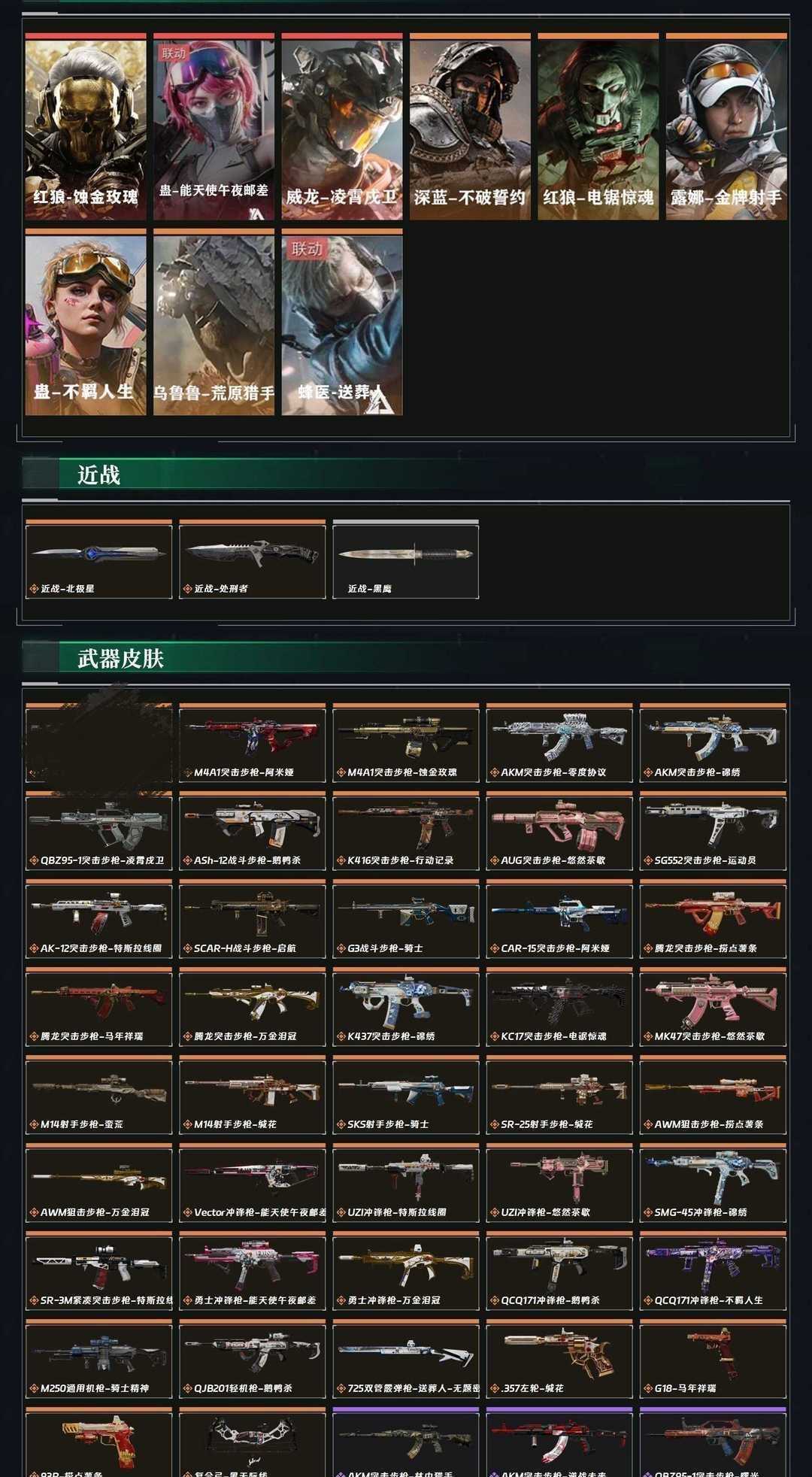Select the 红狼-蚀金玫瑰 operator skin card
This screenshot has width=812, height=1477.
pyautogui.click(x=86, y=127)
